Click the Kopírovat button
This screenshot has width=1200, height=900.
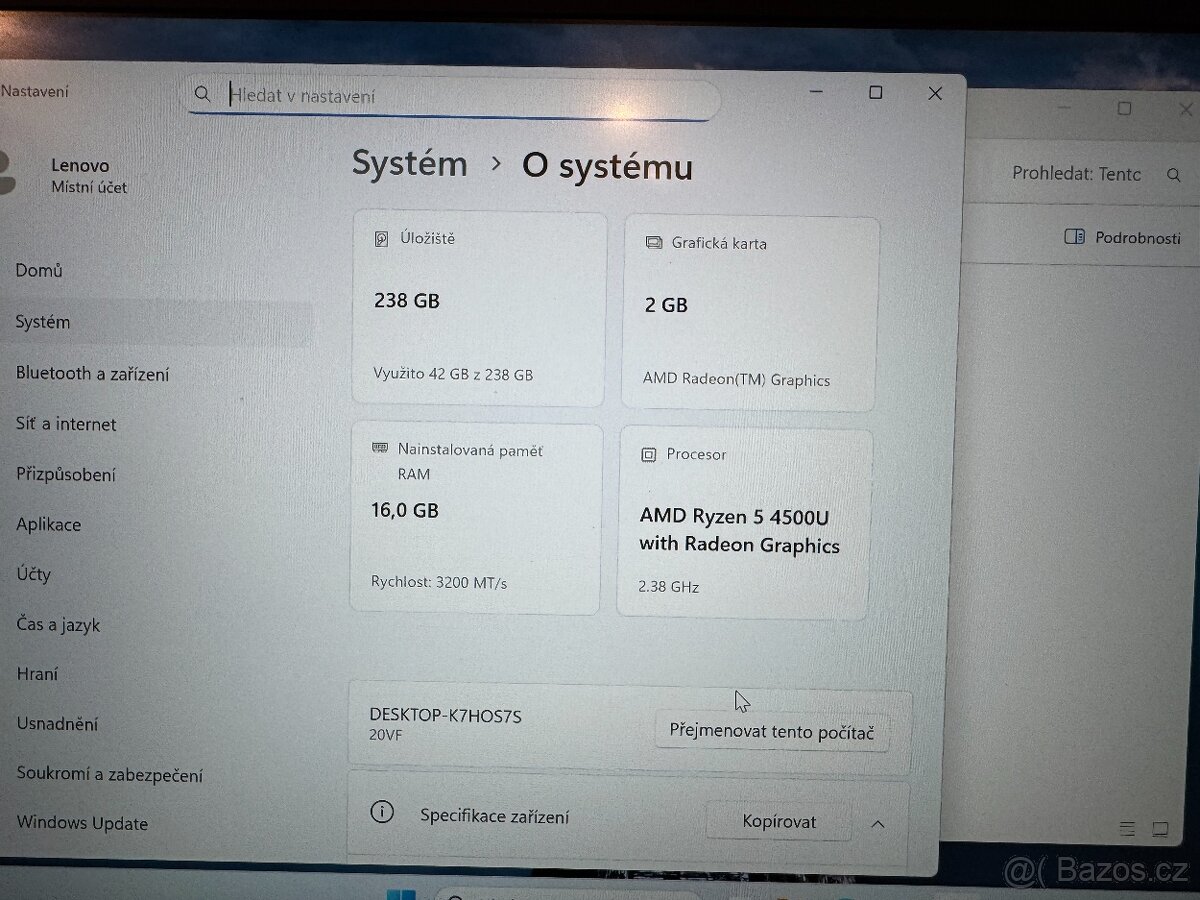[777, 820]
